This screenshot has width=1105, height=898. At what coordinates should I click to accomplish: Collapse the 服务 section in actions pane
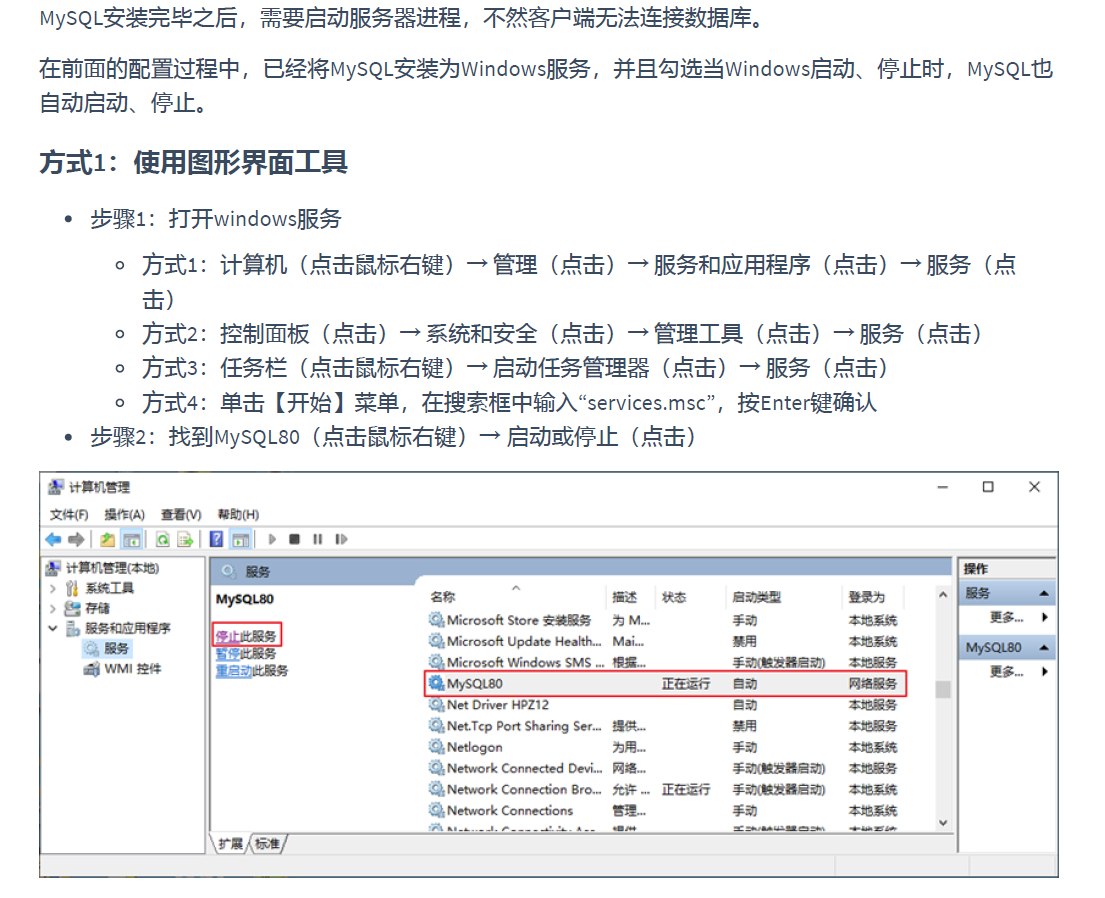coord(1044,593)
